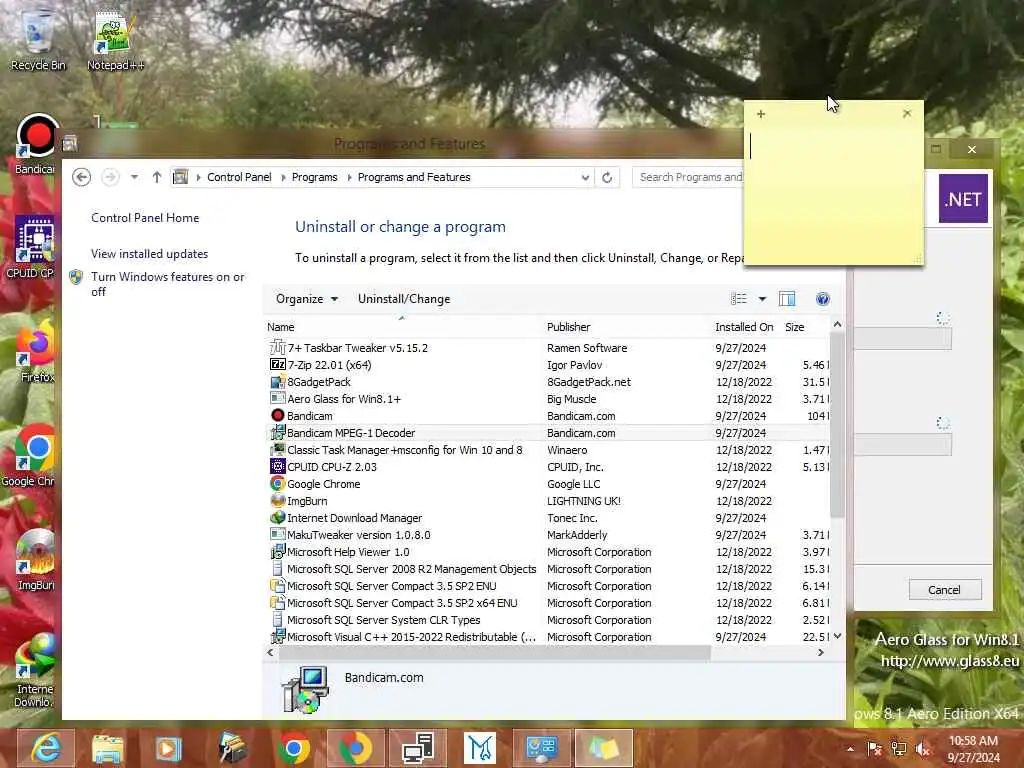Image resolution: width=1024 pixels, height=768 pixels.
Task: Open ImgBurn desktop shortcut
Action: coord(35,560)
